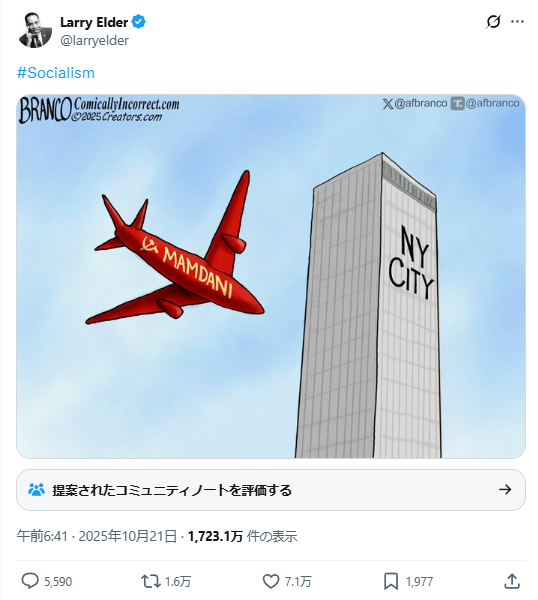Open the Larry Elder display name link
The width and height of the screenshot is (538, 600).
point(94,22)
